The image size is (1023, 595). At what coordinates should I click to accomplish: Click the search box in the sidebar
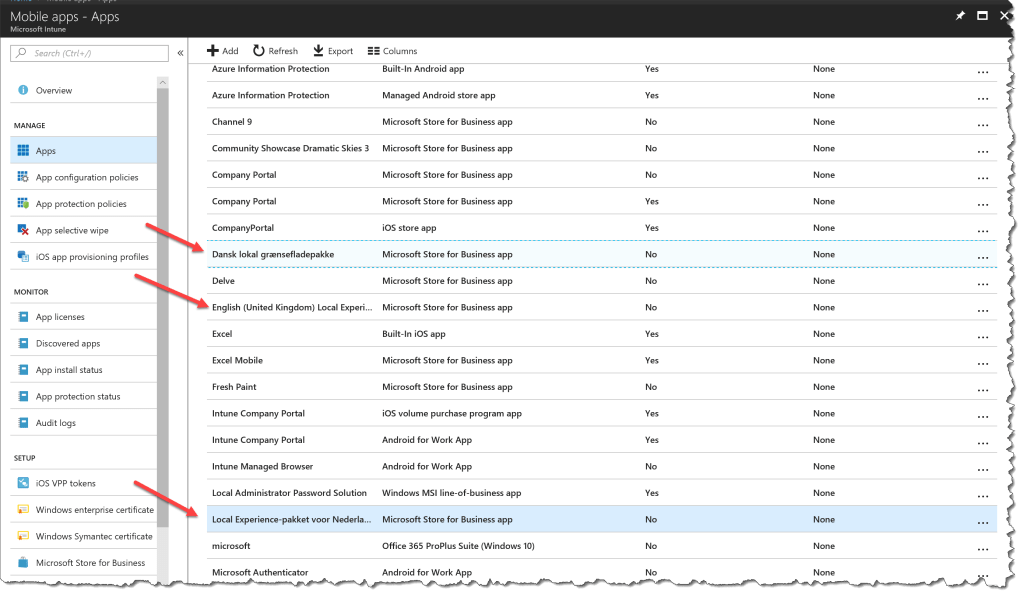(x=88, y=52)
